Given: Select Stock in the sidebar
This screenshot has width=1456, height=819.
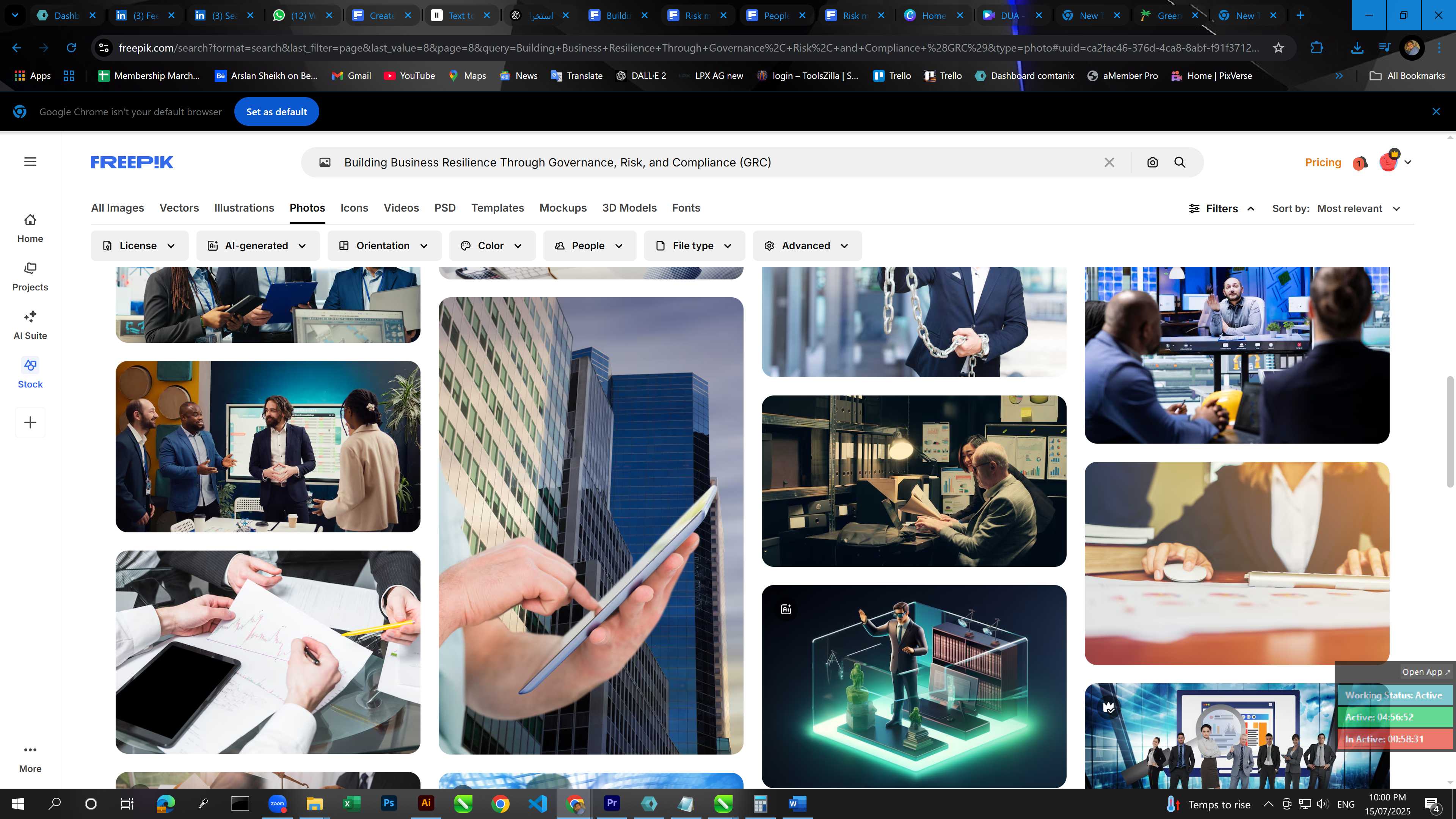Looking at the screenshot, I should coord(30,373).
